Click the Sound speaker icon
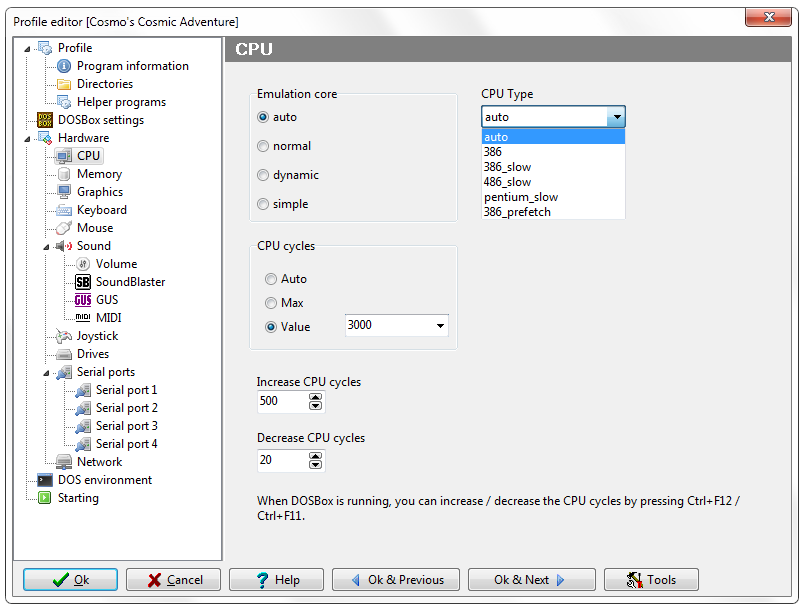The image size is (805, 610). tap(64, 246)
